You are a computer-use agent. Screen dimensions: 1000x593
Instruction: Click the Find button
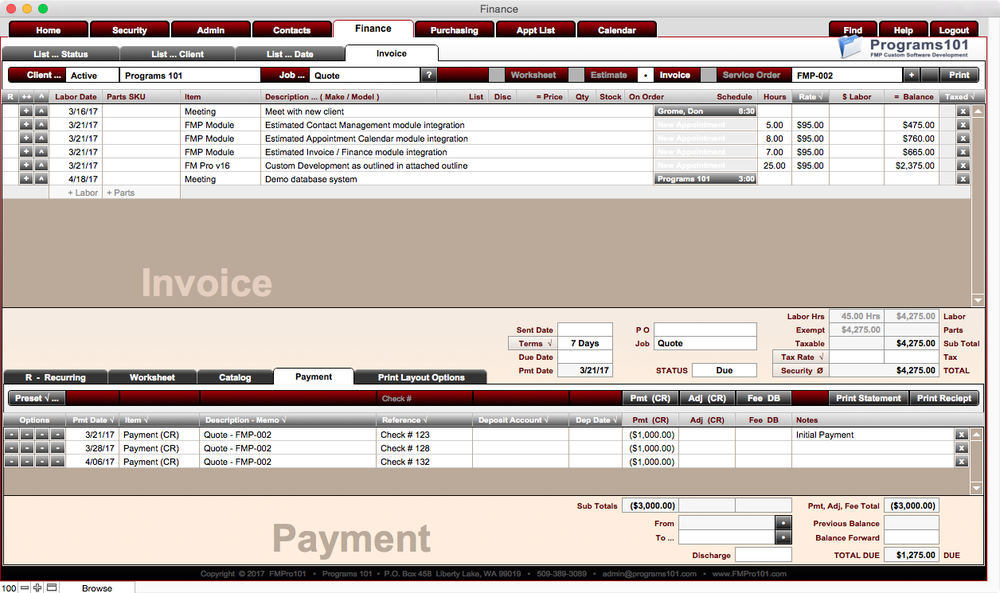tap(853, 30)
